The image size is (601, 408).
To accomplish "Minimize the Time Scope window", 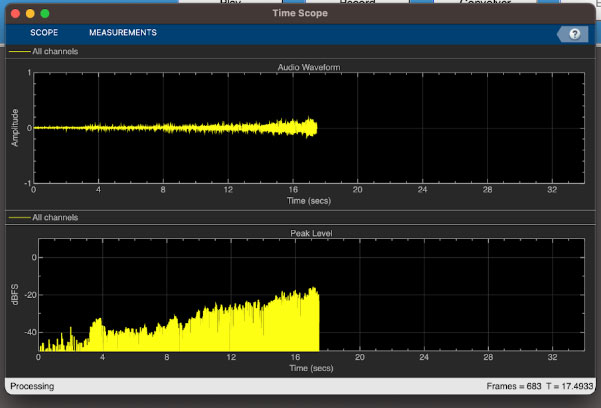I will coord(29,14).
